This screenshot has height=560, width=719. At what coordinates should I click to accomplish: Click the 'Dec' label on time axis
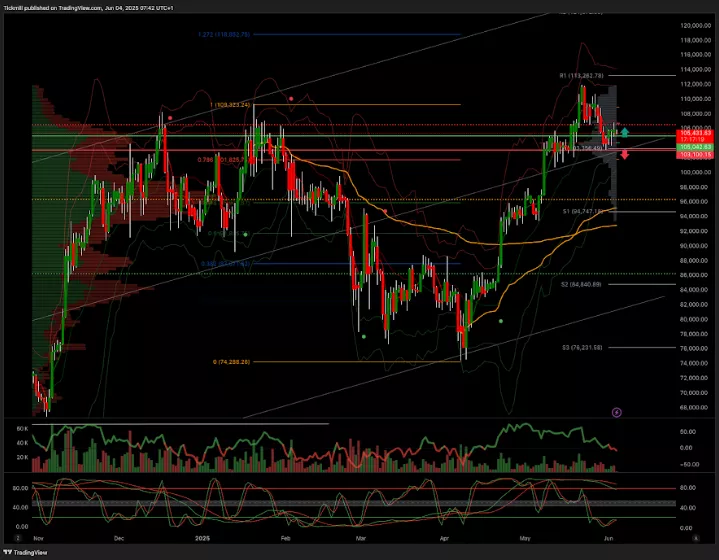coord(119,537)
